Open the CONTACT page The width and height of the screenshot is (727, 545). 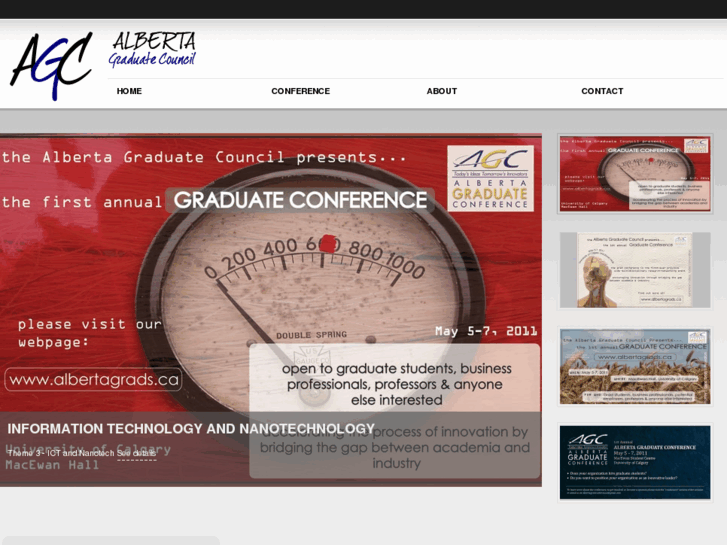click(602, 91)
